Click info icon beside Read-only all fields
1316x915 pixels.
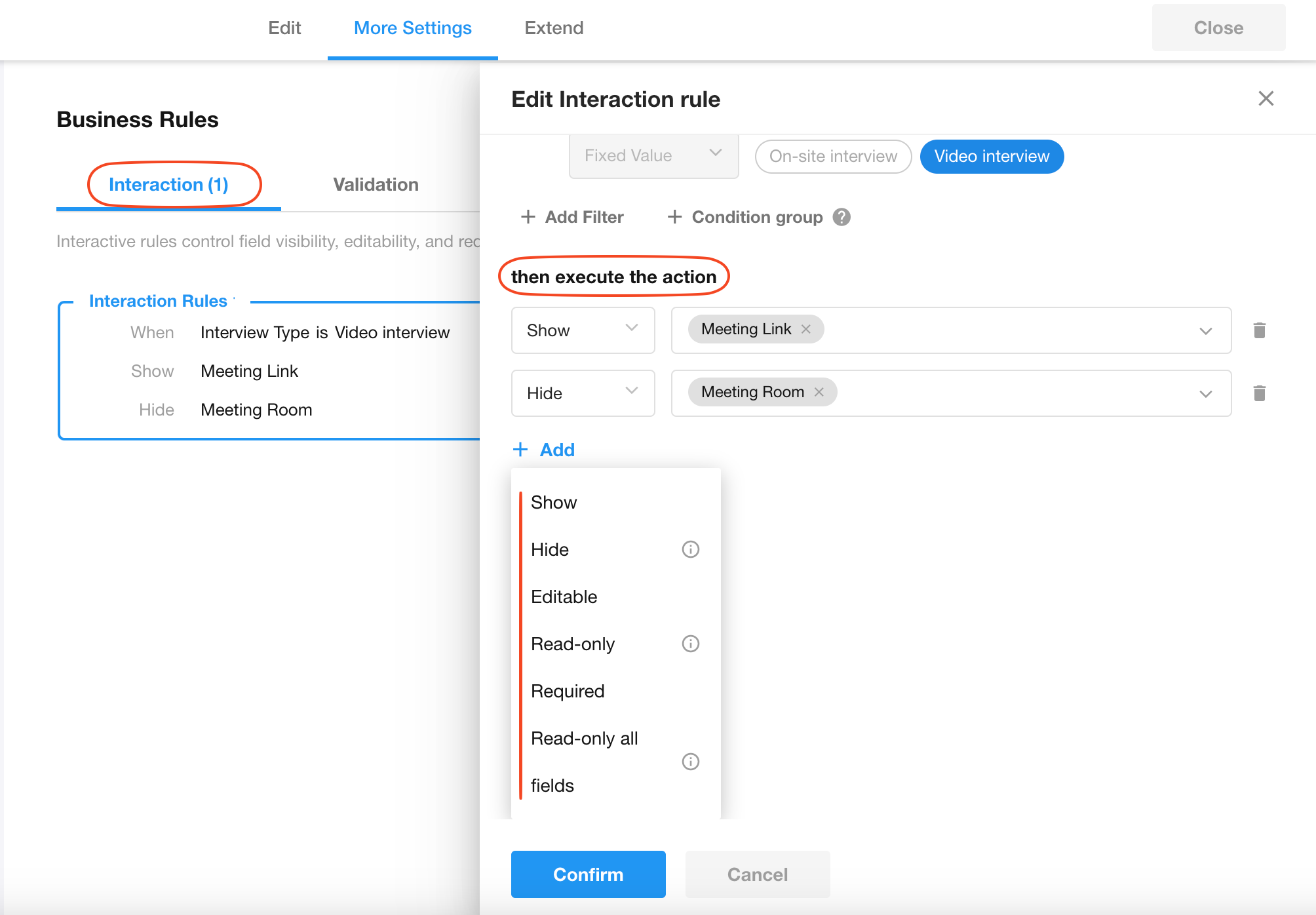(690, 762)
